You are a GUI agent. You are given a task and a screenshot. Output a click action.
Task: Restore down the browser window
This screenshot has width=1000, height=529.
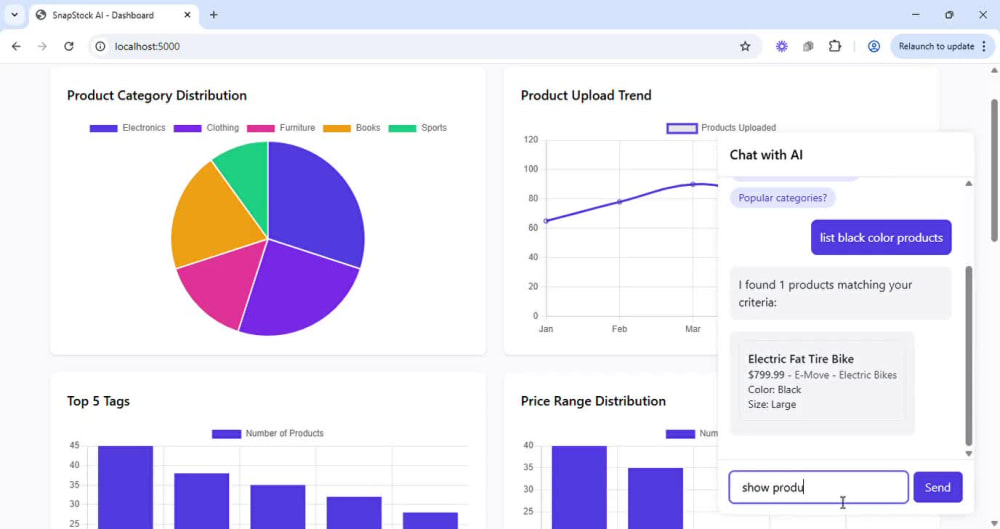click(949, 15)
